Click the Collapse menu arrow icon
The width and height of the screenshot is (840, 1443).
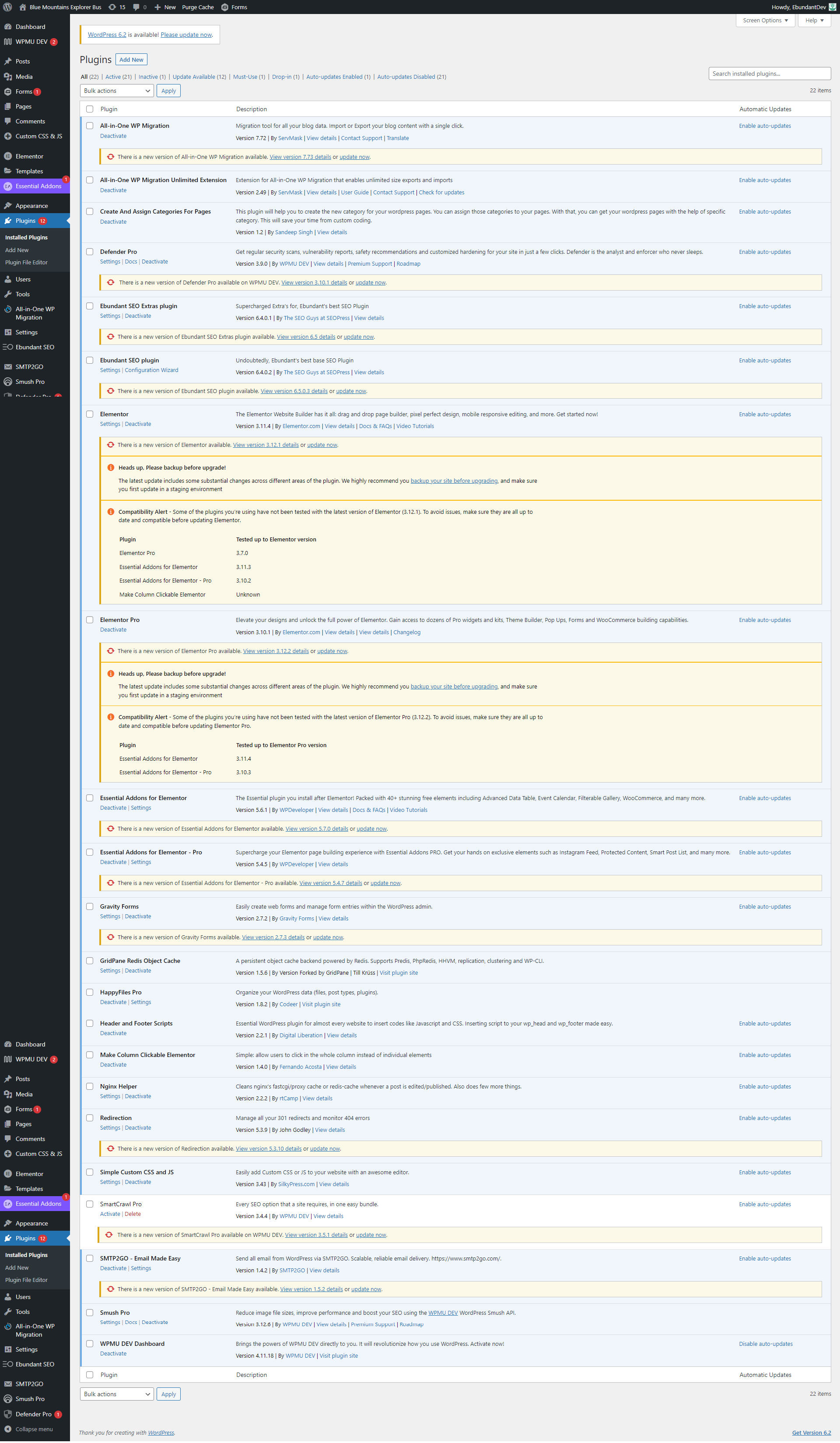pyautogui.click(x=7, y=1429)
